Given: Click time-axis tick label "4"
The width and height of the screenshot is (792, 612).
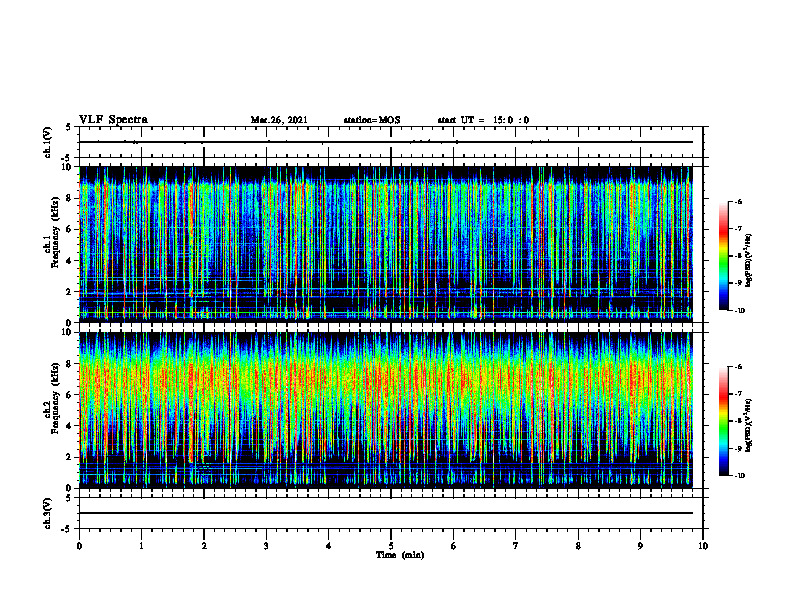Looking at the screenshot, I should [x=329, y=546].
